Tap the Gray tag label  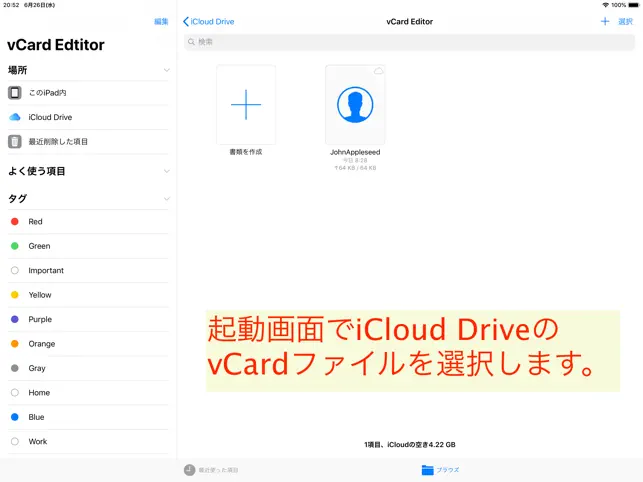[37, 368]
